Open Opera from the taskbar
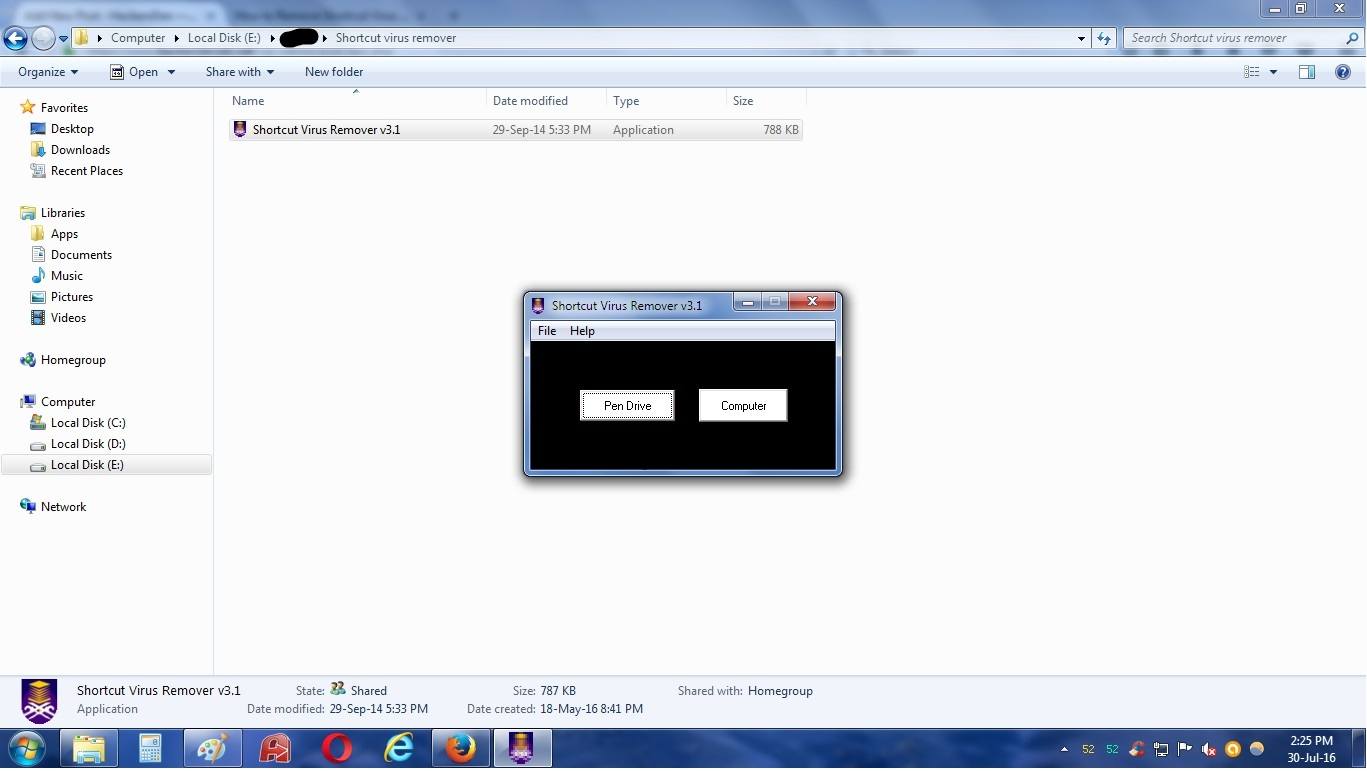The image size is (1367, 771). point(336,748)
